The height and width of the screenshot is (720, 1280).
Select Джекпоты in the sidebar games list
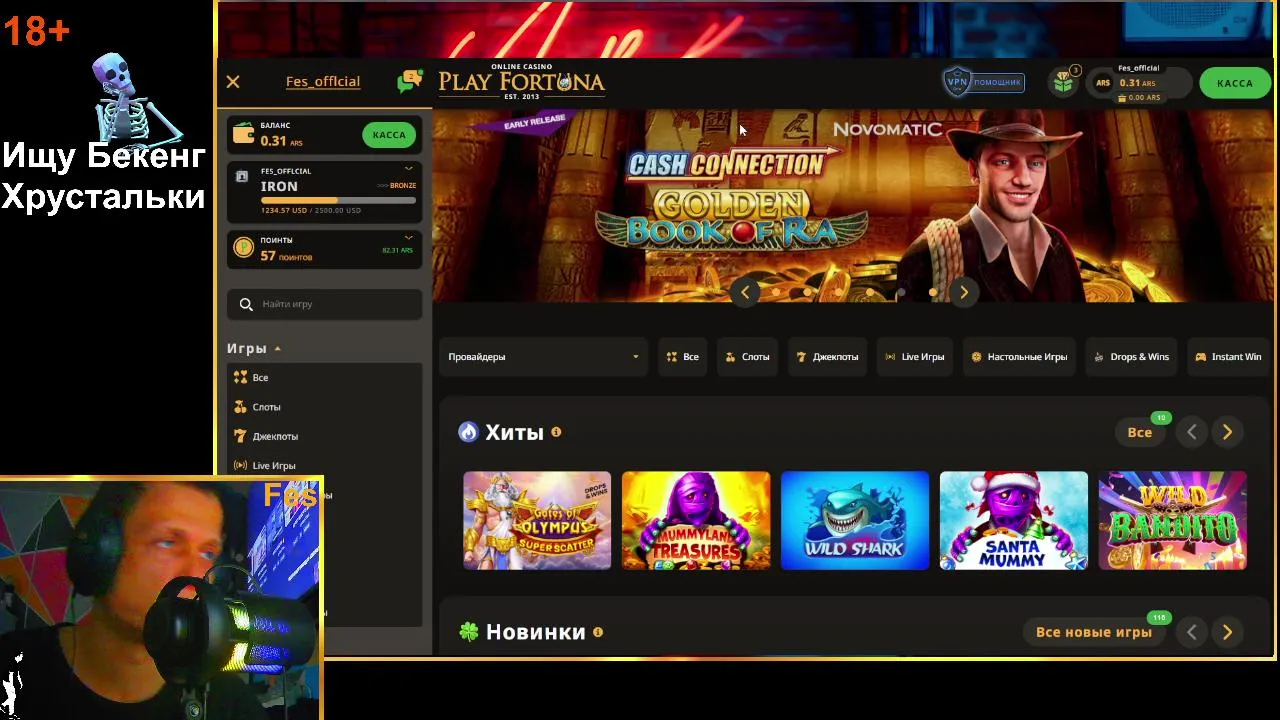click(275, 436)
